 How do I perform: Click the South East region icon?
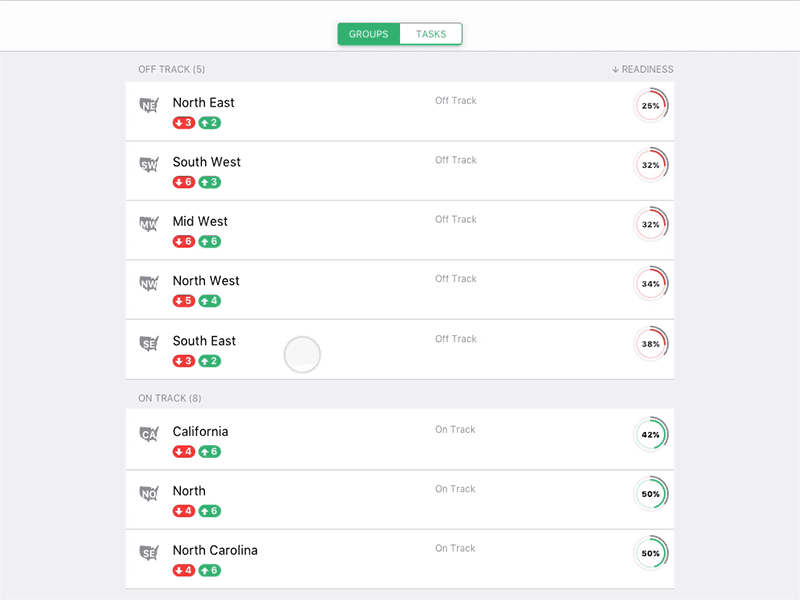148,342
